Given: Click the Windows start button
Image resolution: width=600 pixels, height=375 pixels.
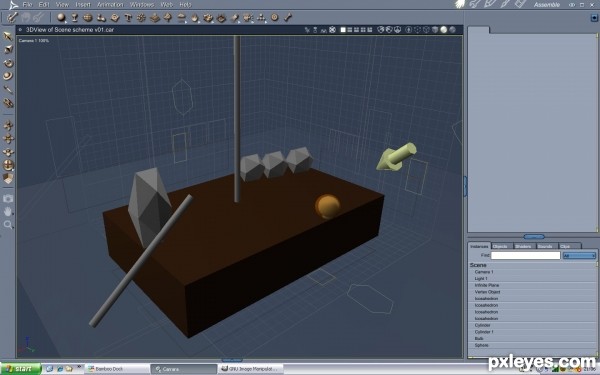Looking at the screenshot, I should point(20,369).
